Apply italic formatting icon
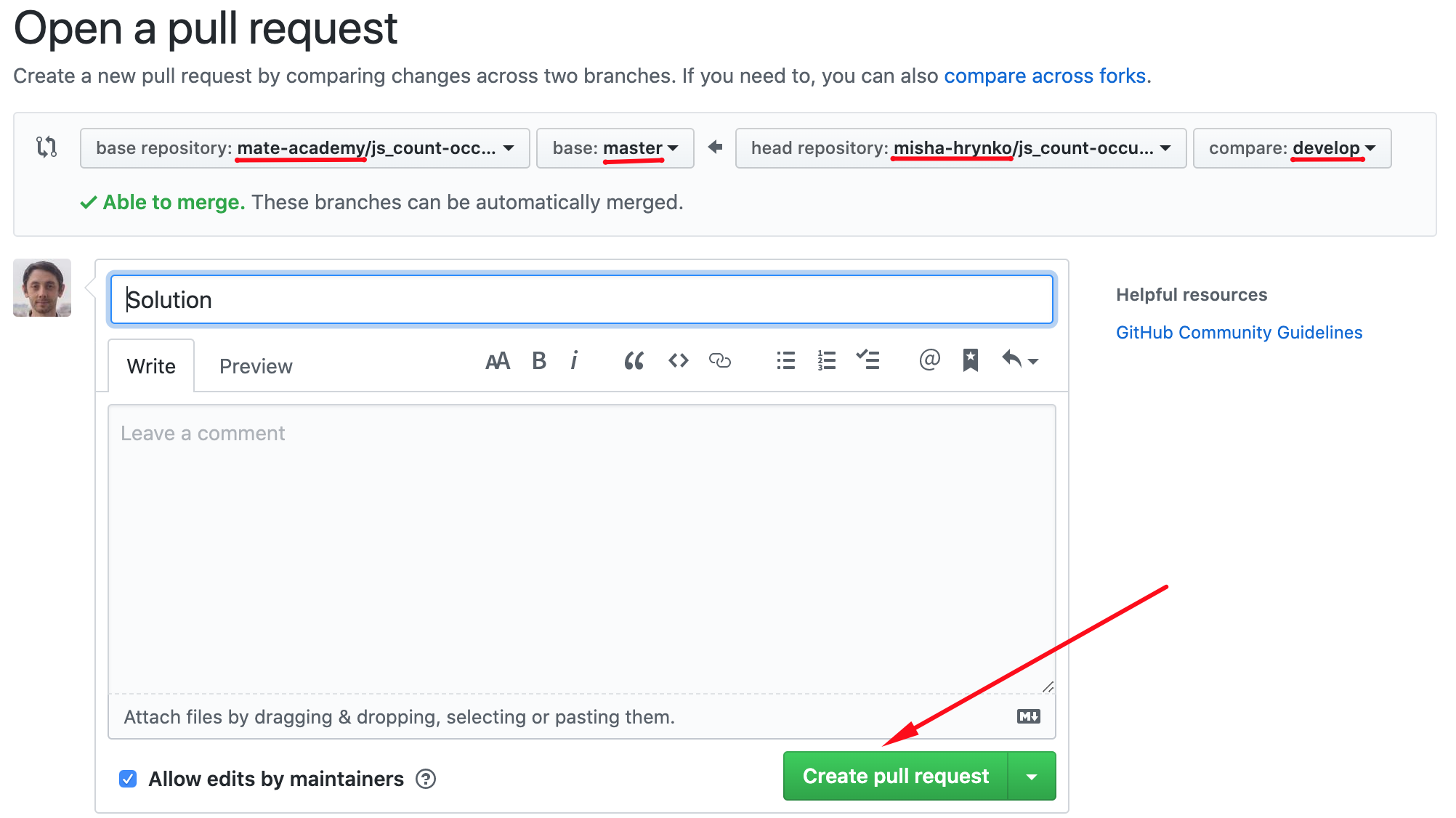This screenshot has height=818, width=1456. point(574,361)
